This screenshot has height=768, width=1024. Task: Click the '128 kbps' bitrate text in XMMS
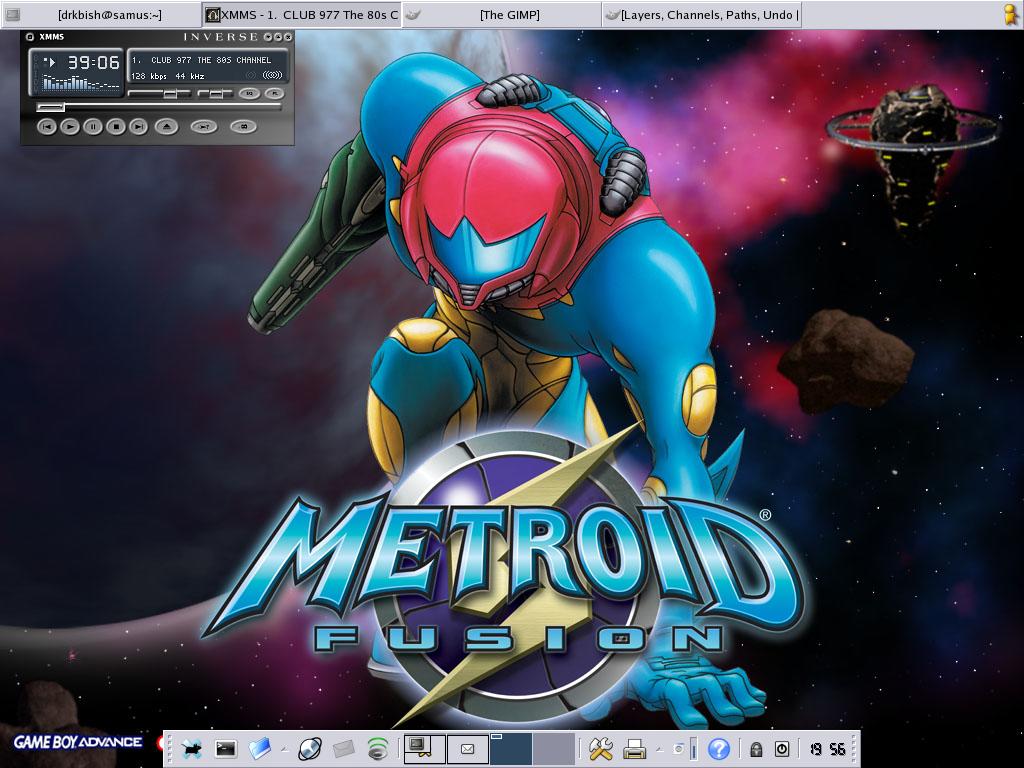(x=149, y=76)
